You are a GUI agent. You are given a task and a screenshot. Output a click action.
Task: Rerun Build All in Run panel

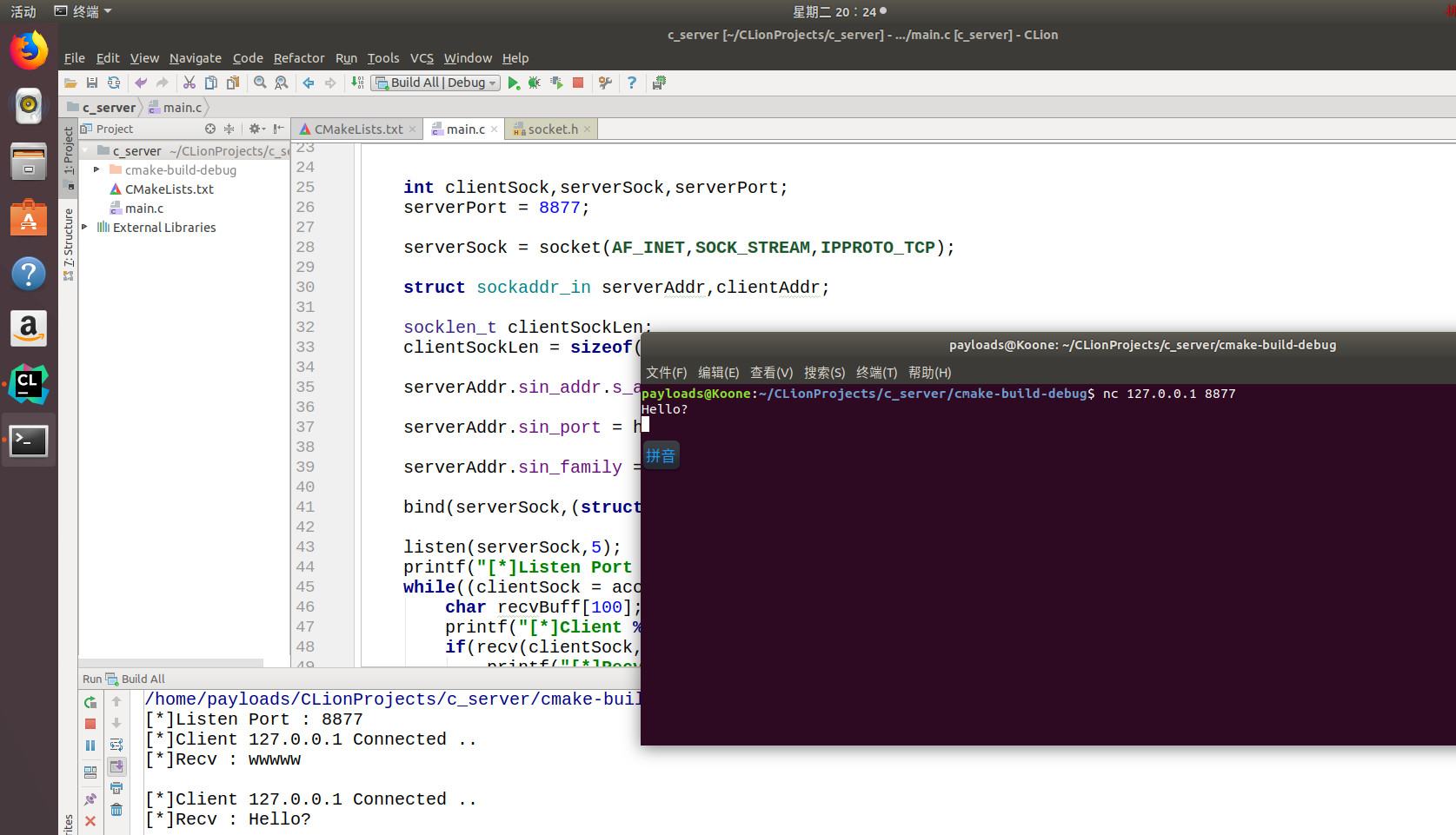point(90,702)
